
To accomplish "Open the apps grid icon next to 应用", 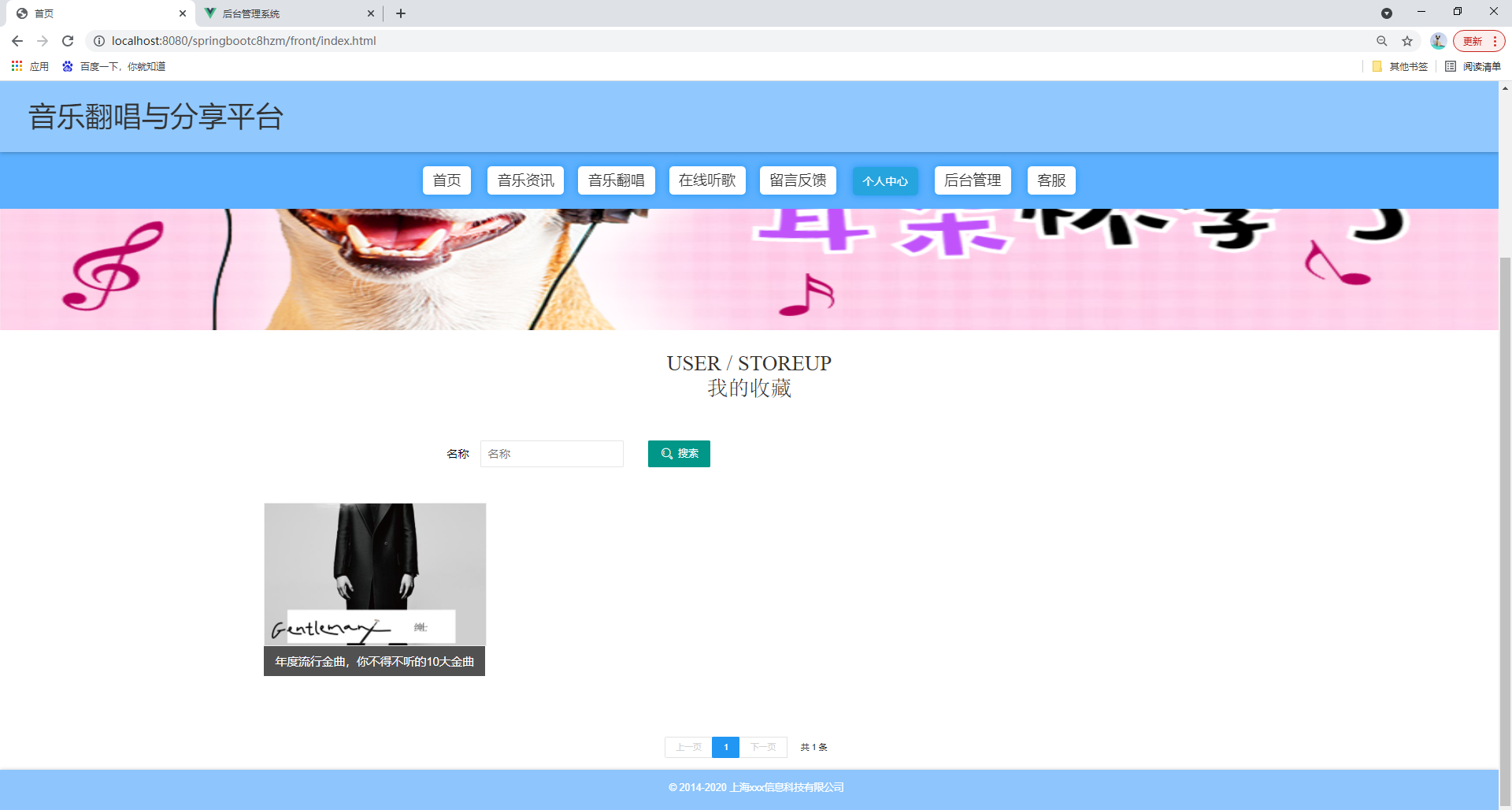I will point(17,66).
